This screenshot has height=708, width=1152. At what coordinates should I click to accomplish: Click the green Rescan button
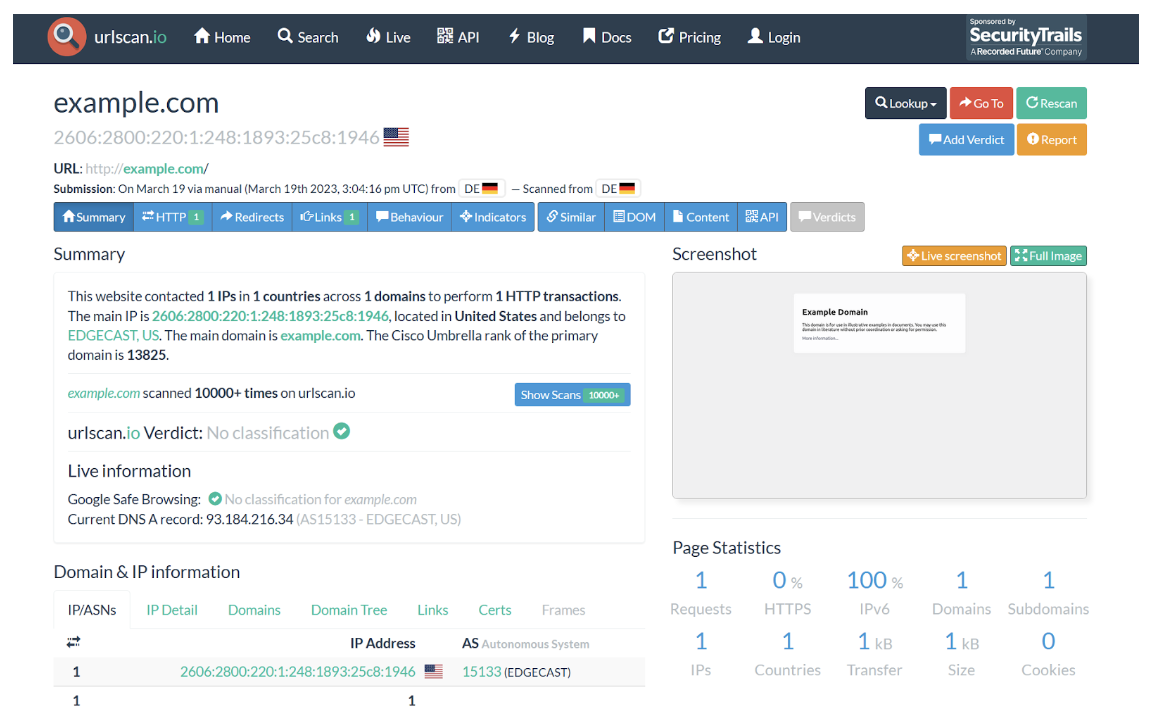click(x=1051, y=103)
